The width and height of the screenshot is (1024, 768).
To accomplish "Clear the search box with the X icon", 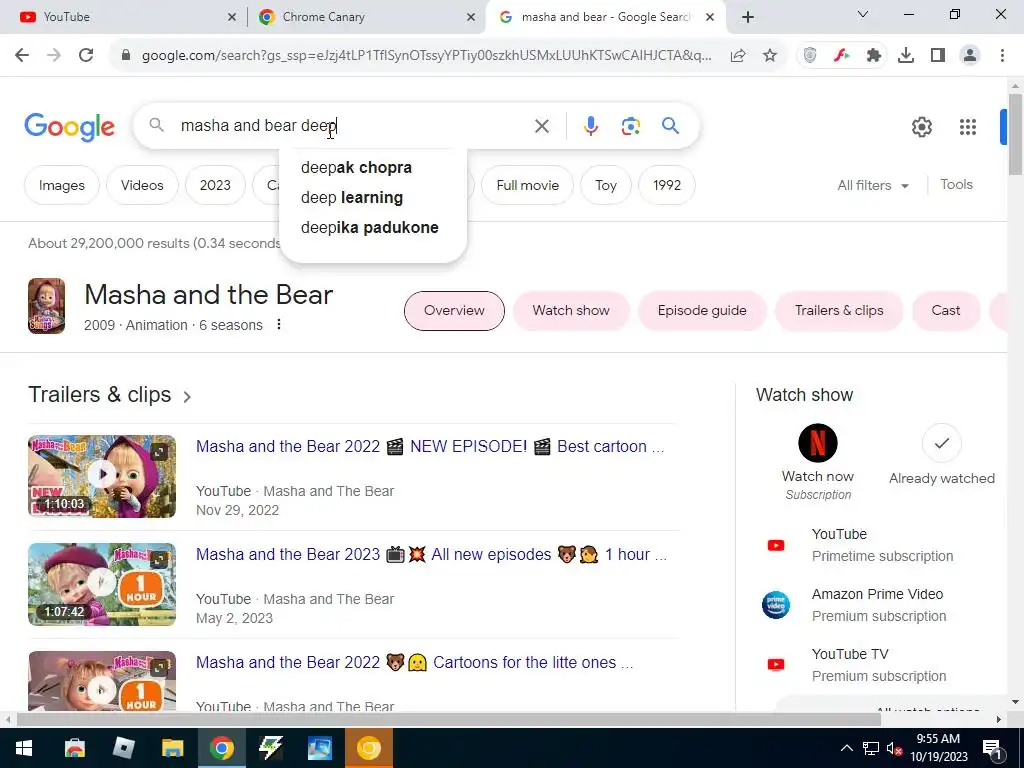I will pos(541,126).
